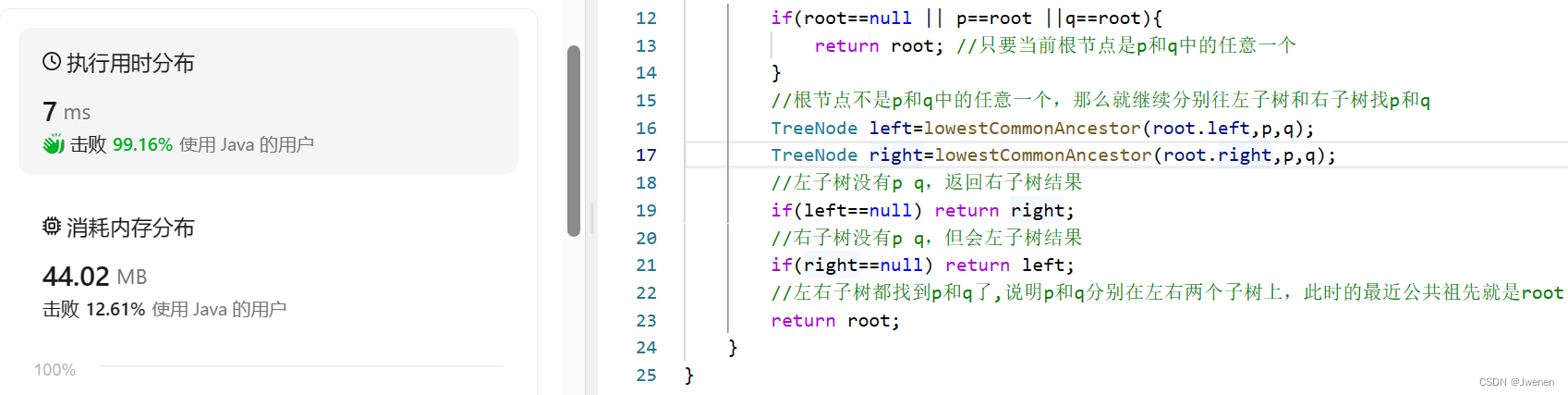Click line number 20 in gutter
The width and height of the screenshot is (1568, 395).
[646, 239]
